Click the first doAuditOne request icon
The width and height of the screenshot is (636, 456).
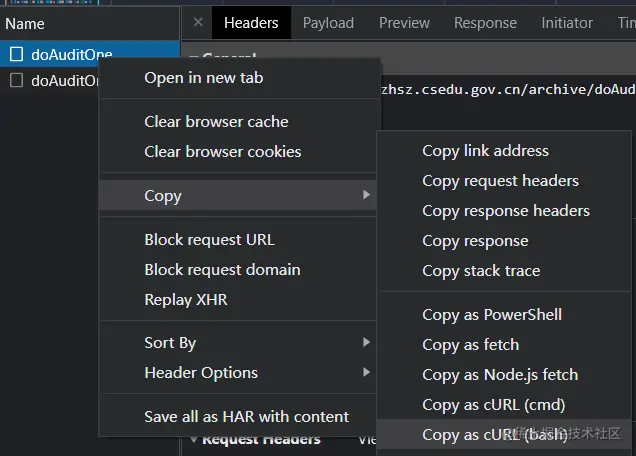pyautogui.click(x=16, y=54)
